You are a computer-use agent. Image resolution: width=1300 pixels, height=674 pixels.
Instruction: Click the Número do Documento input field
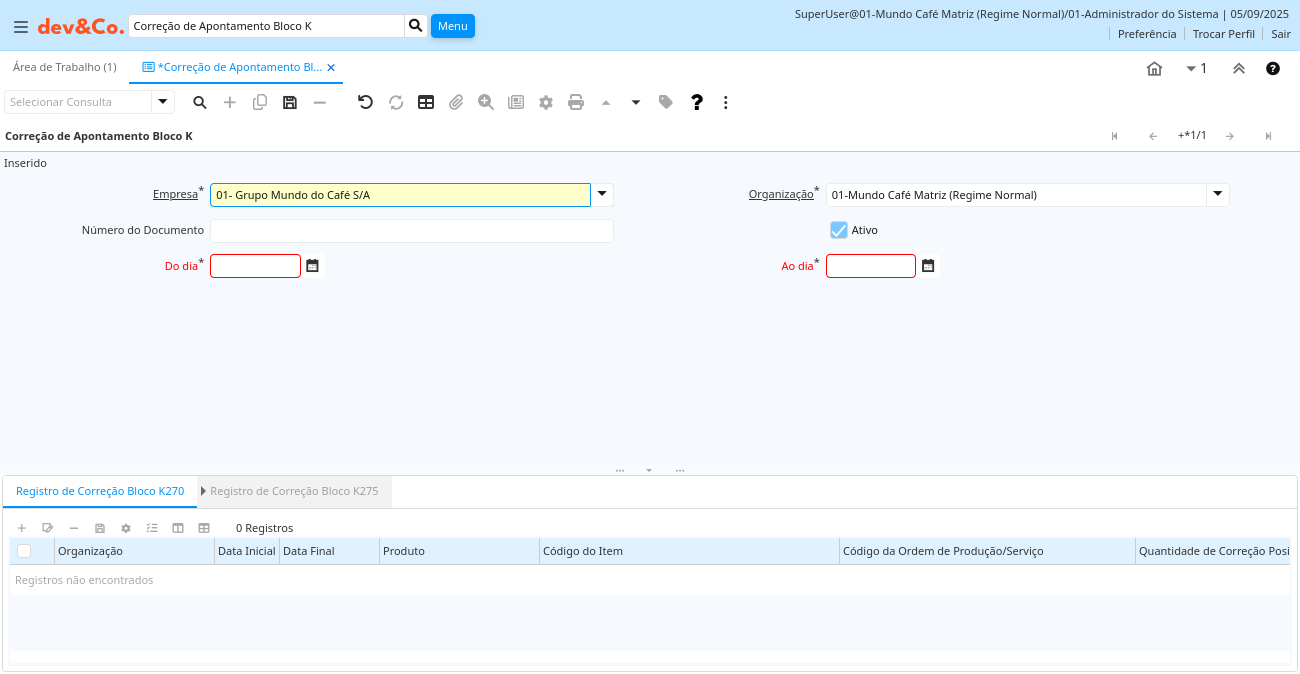(x=411, y=231)
